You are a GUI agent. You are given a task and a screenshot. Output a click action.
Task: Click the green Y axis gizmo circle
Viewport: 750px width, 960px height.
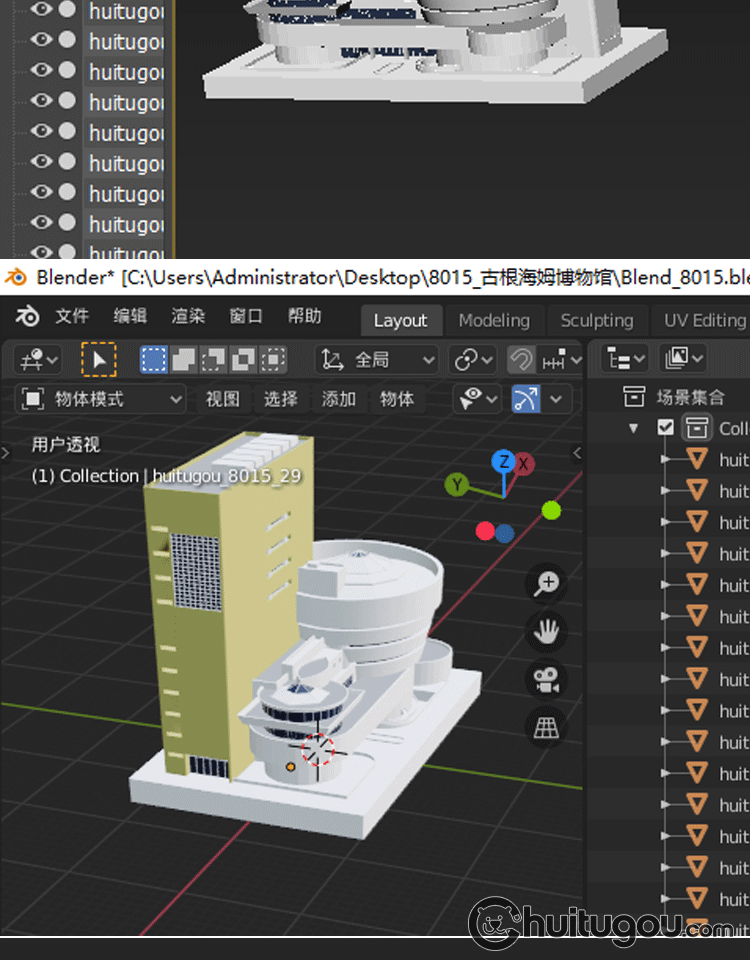coord(457,485)
